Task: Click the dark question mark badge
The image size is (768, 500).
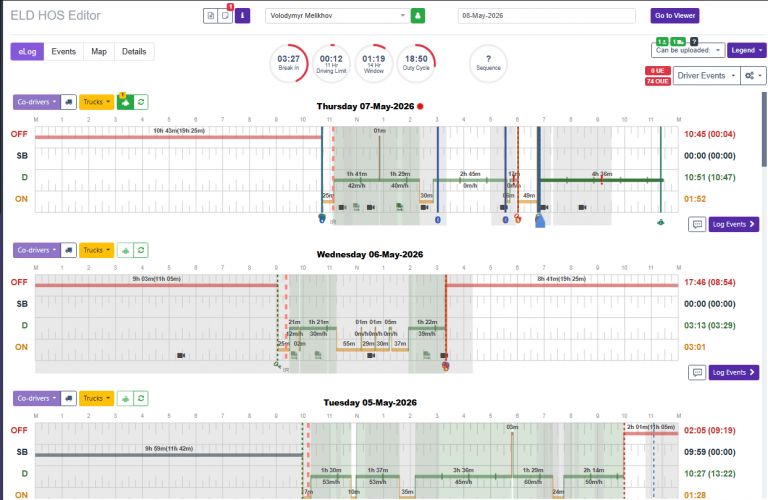Action: (694, 42)
